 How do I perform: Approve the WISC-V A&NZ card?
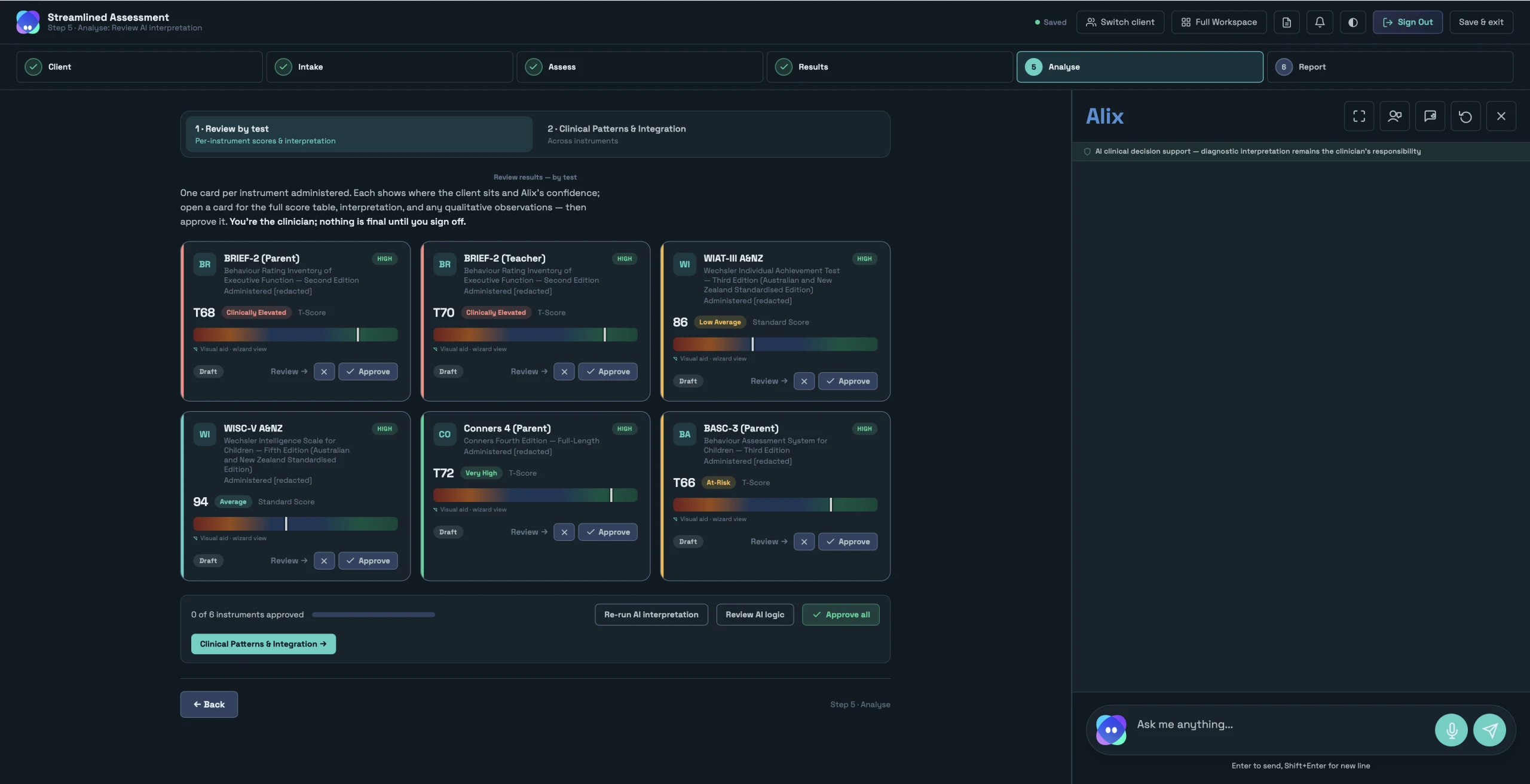pos(368,561)
